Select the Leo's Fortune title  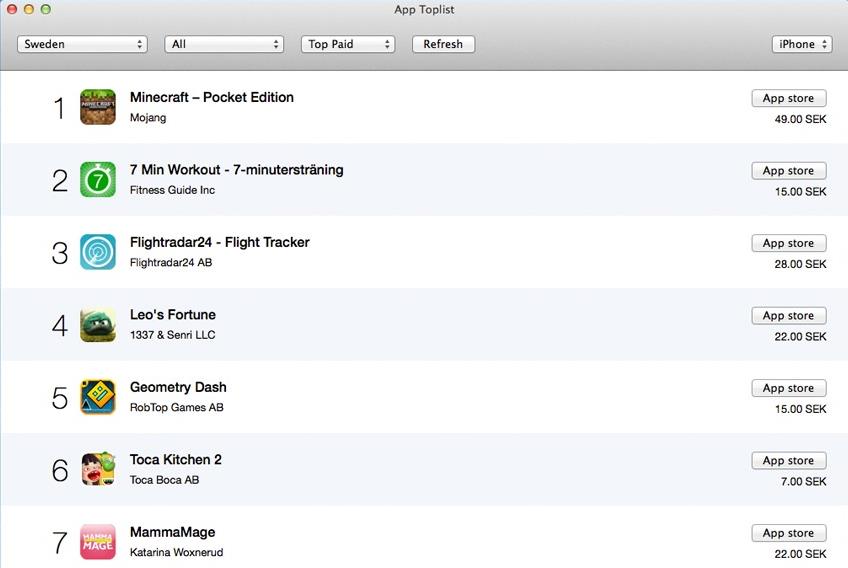(173, 315)
